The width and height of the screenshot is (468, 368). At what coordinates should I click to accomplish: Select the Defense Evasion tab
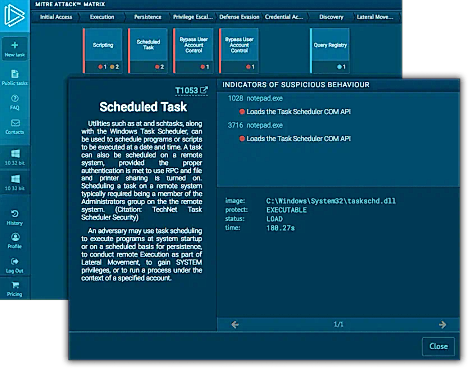click(x=239, y=17)
